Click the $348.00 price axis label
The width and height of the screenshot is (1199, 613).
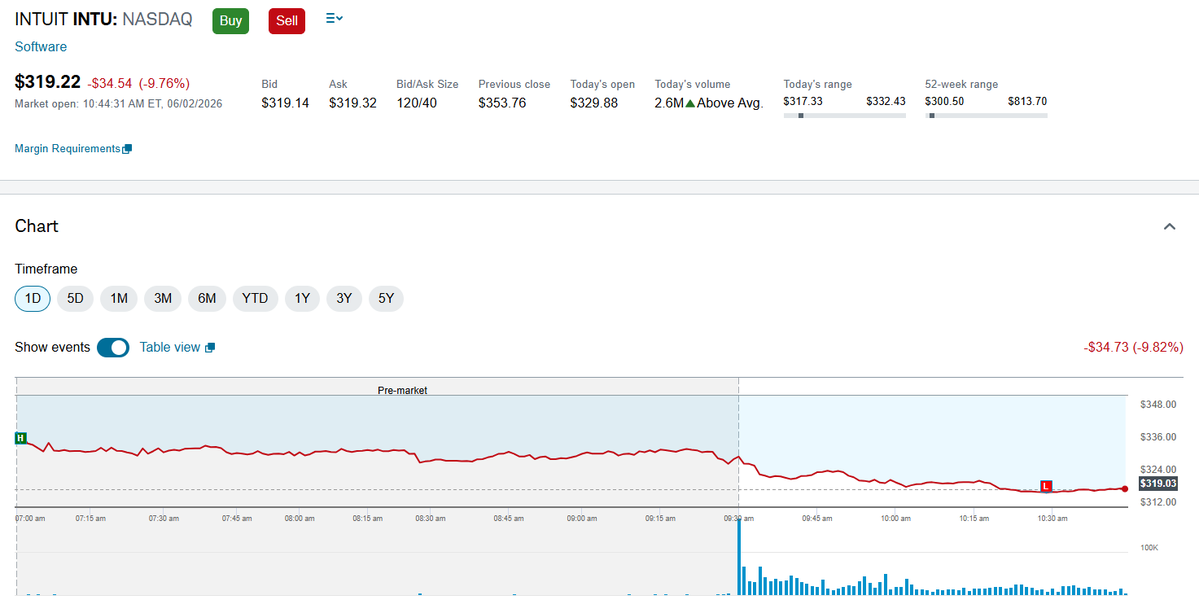pyautogui.click(x=1158, y=404)
